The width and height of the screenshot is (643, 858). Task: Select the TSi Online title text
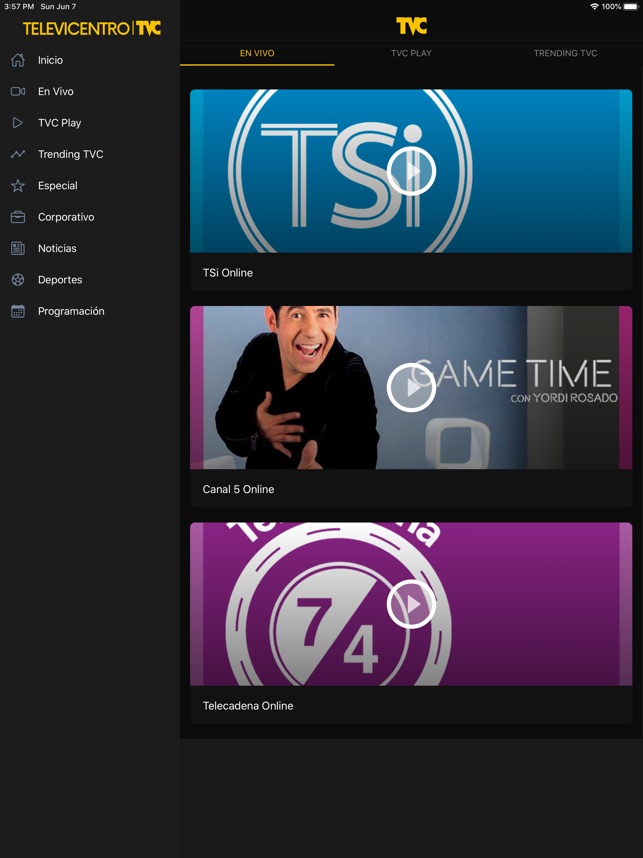(228, 273)
